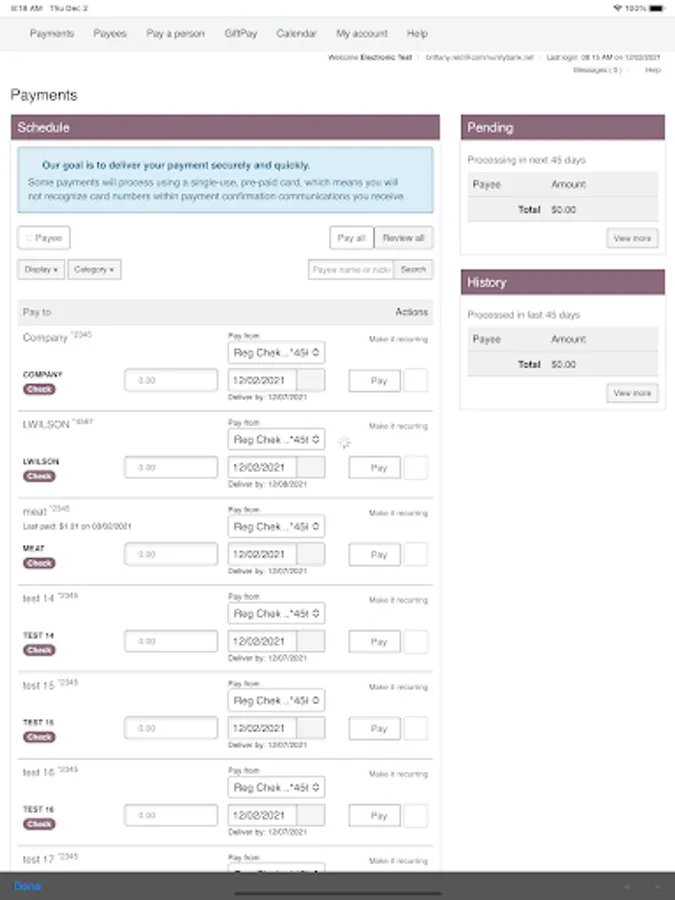Click the Check badge under LWILSON

[39, 476]
